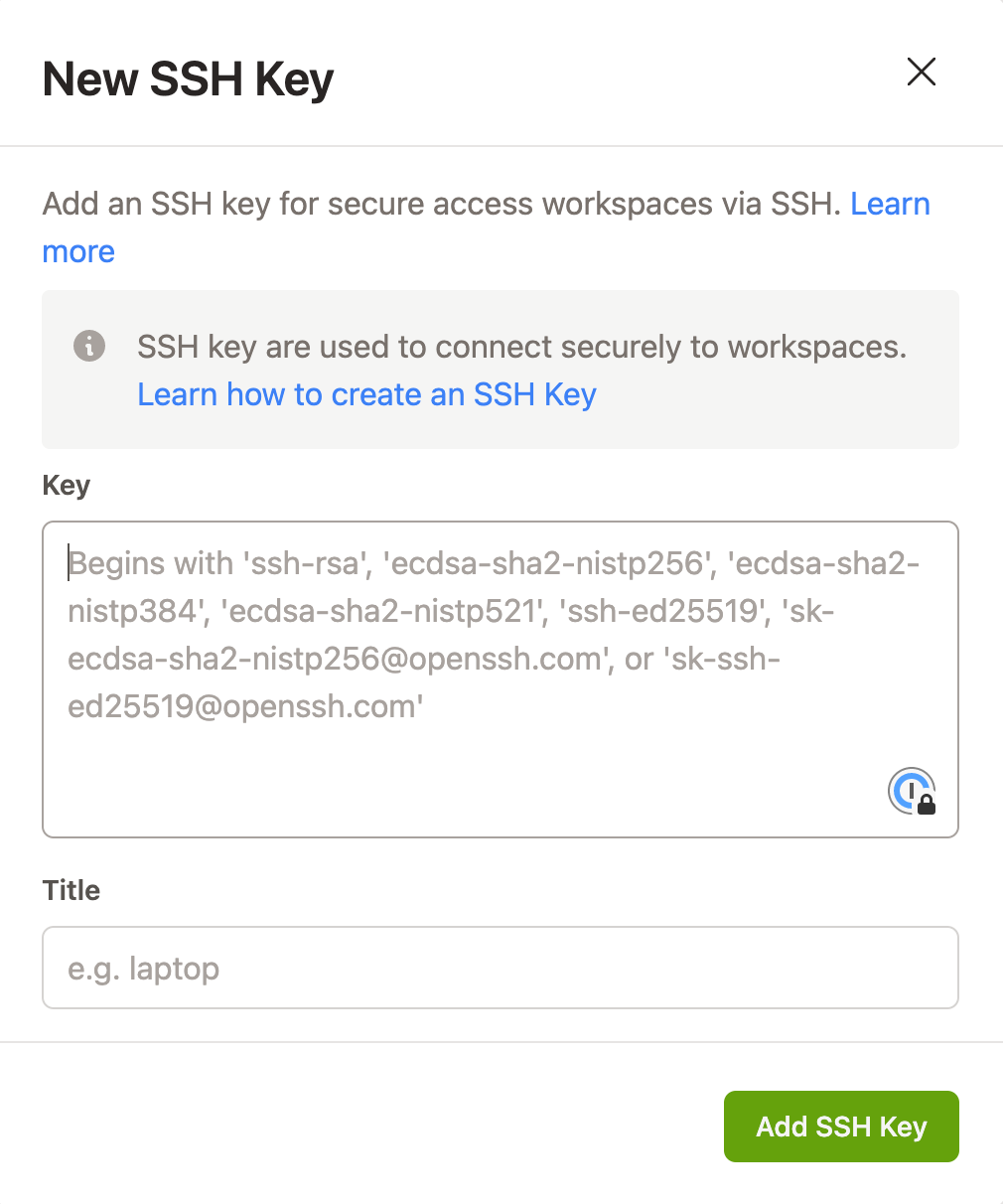Screen dimensions: 1003x1204
Task: Click the 'New SSH Key' heading
Action: pyautogui.click(x=187, y=79)
